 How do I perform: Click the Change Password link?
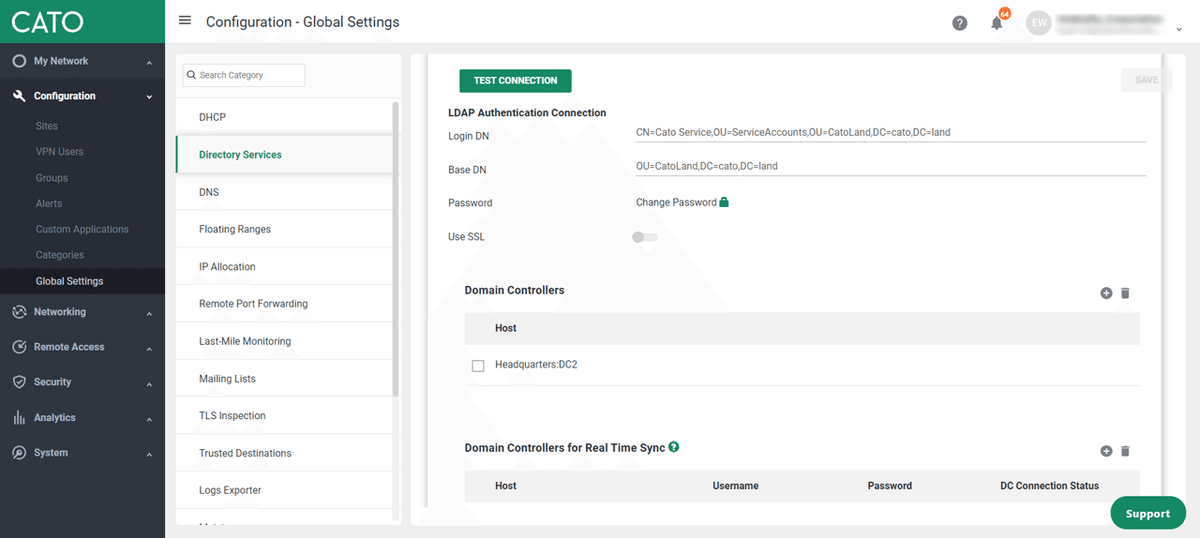click(676, 202)
